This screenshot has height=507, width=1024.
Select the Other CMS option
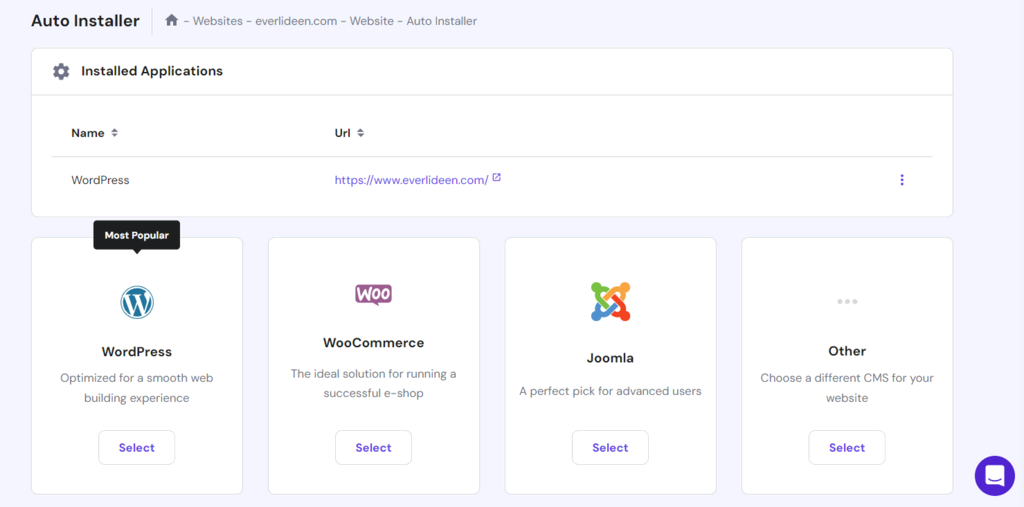click(847, 448)
